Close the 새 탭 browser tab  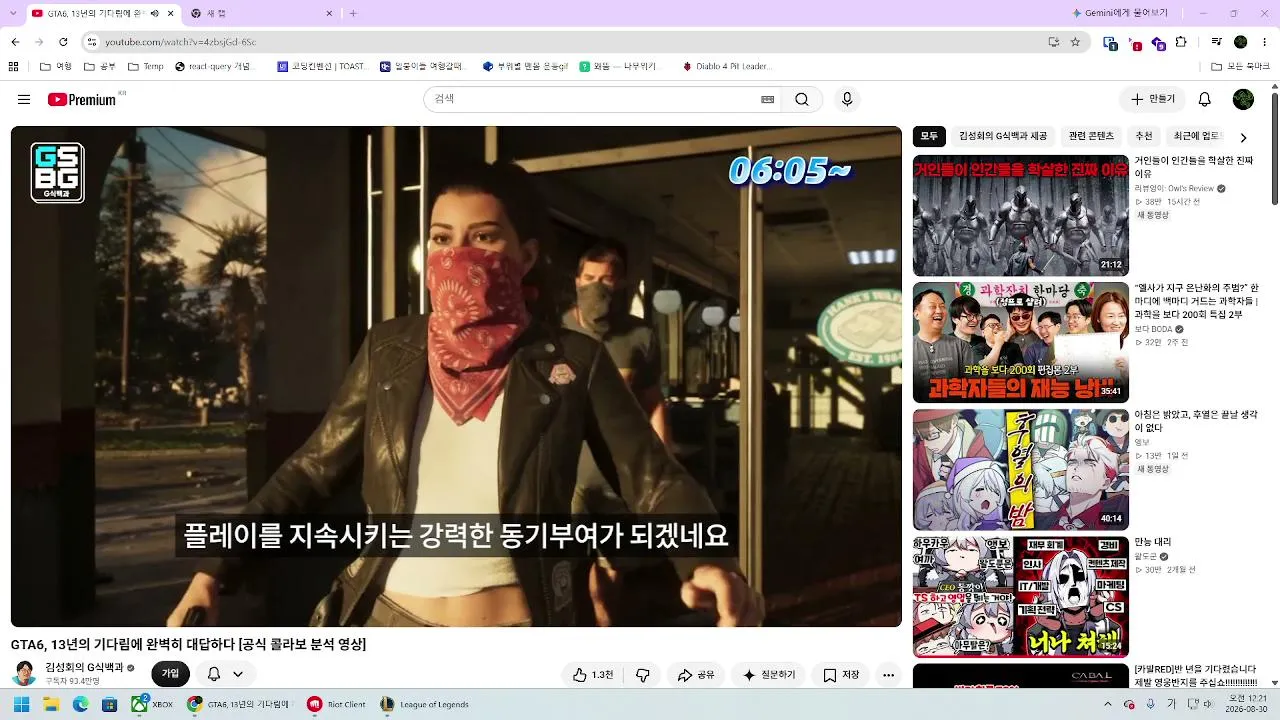coord(329,13)
